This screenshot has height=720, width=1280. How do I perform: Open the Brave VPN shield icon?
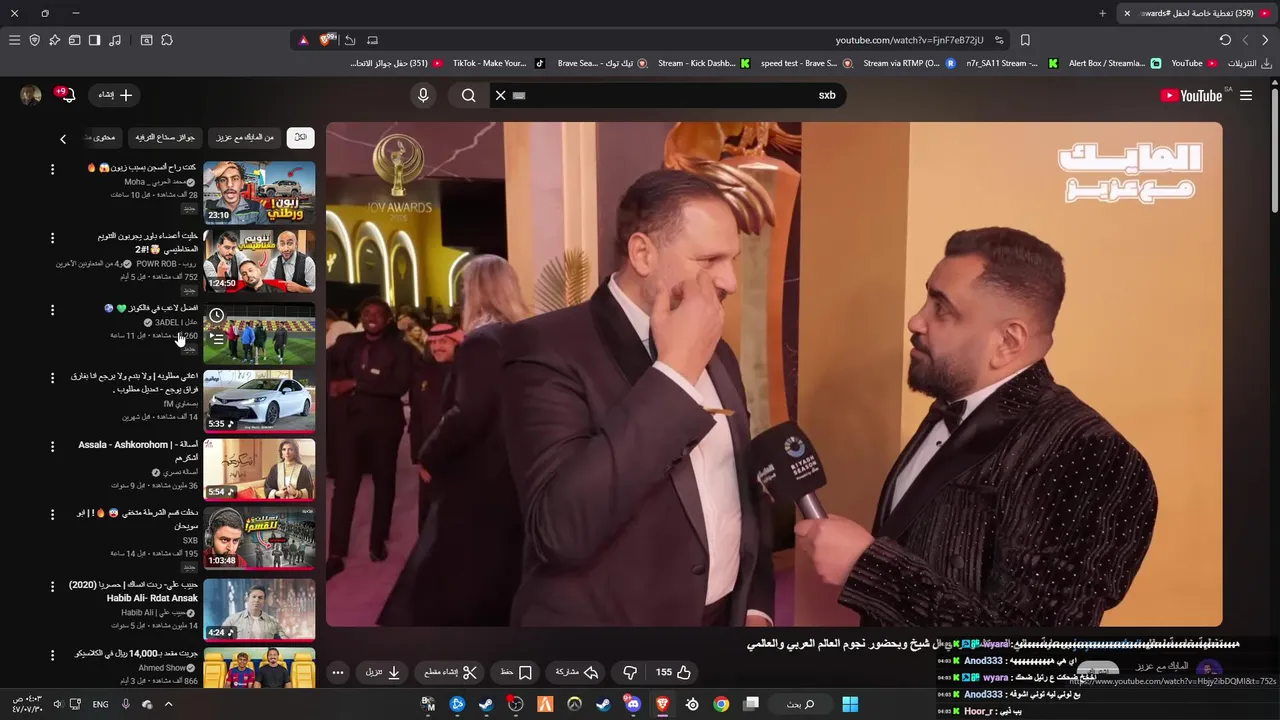34,40
